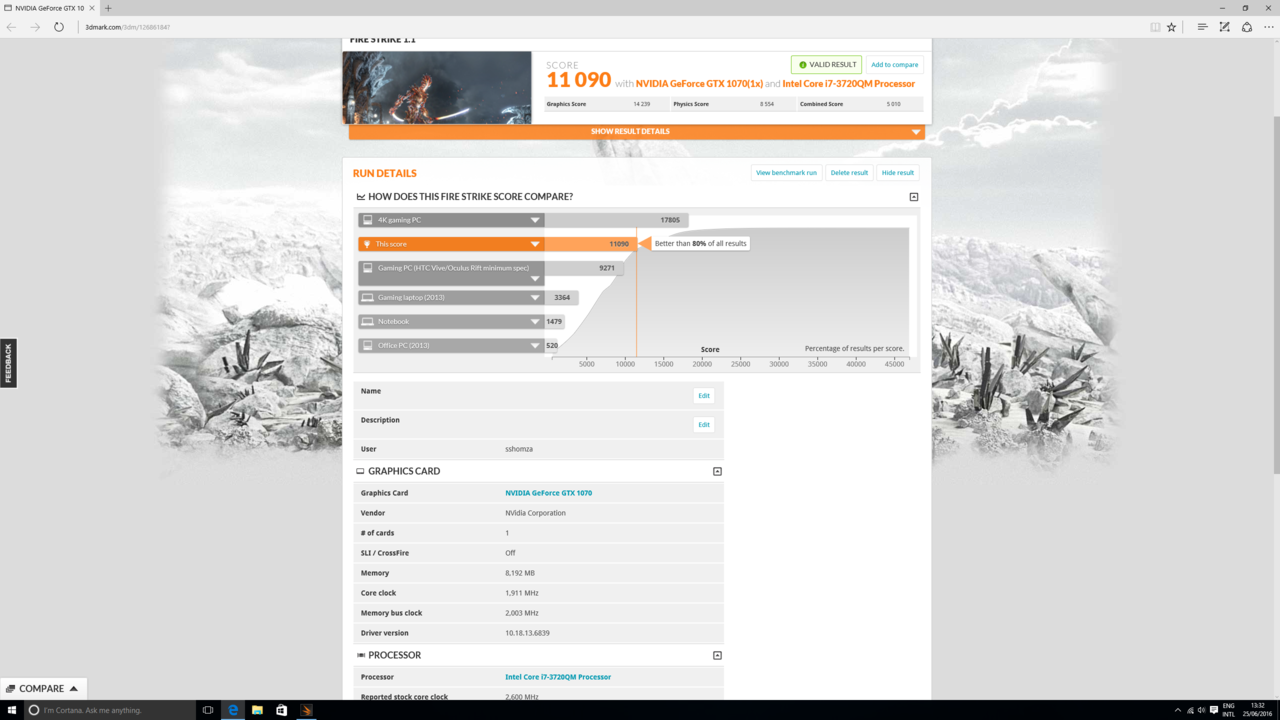Click the Hide result button
This screenshot has height=720, width=1280.
[898, 172]
